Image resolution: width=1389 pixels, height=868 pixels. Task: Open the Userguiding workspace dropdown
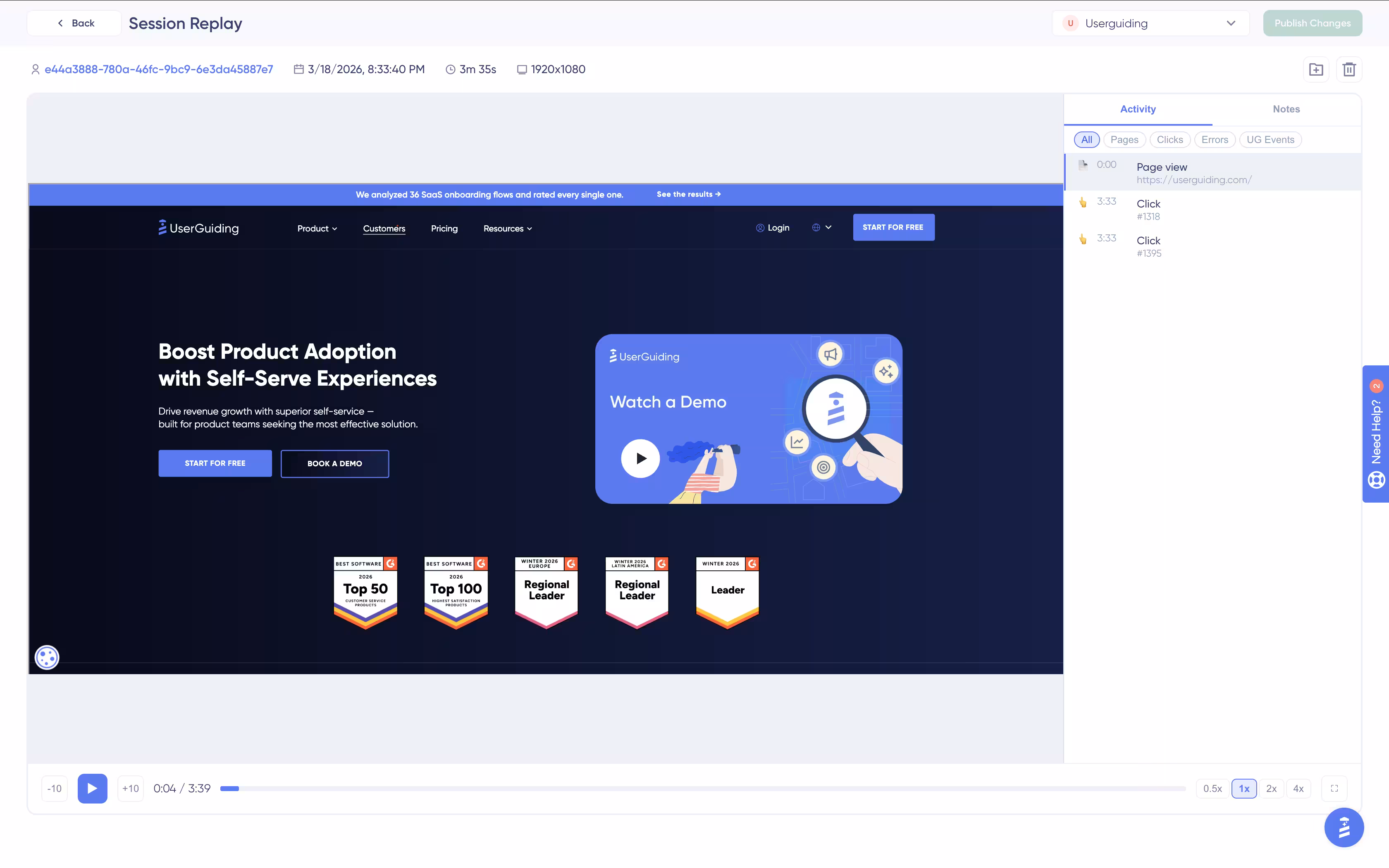(1150, 24)
